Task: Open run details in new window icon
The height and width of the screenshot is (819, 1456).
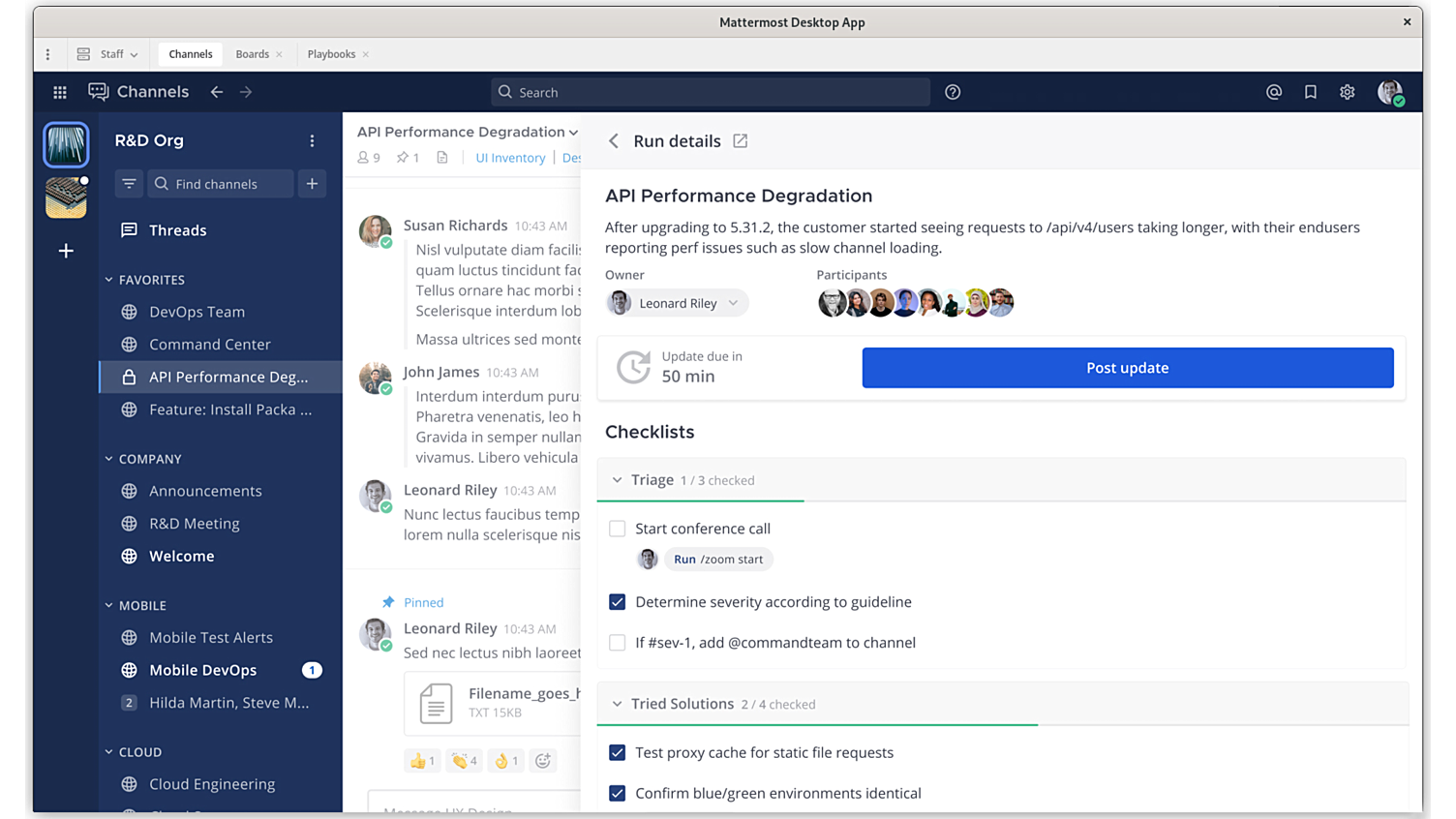Action: click(x=741, y=141)
